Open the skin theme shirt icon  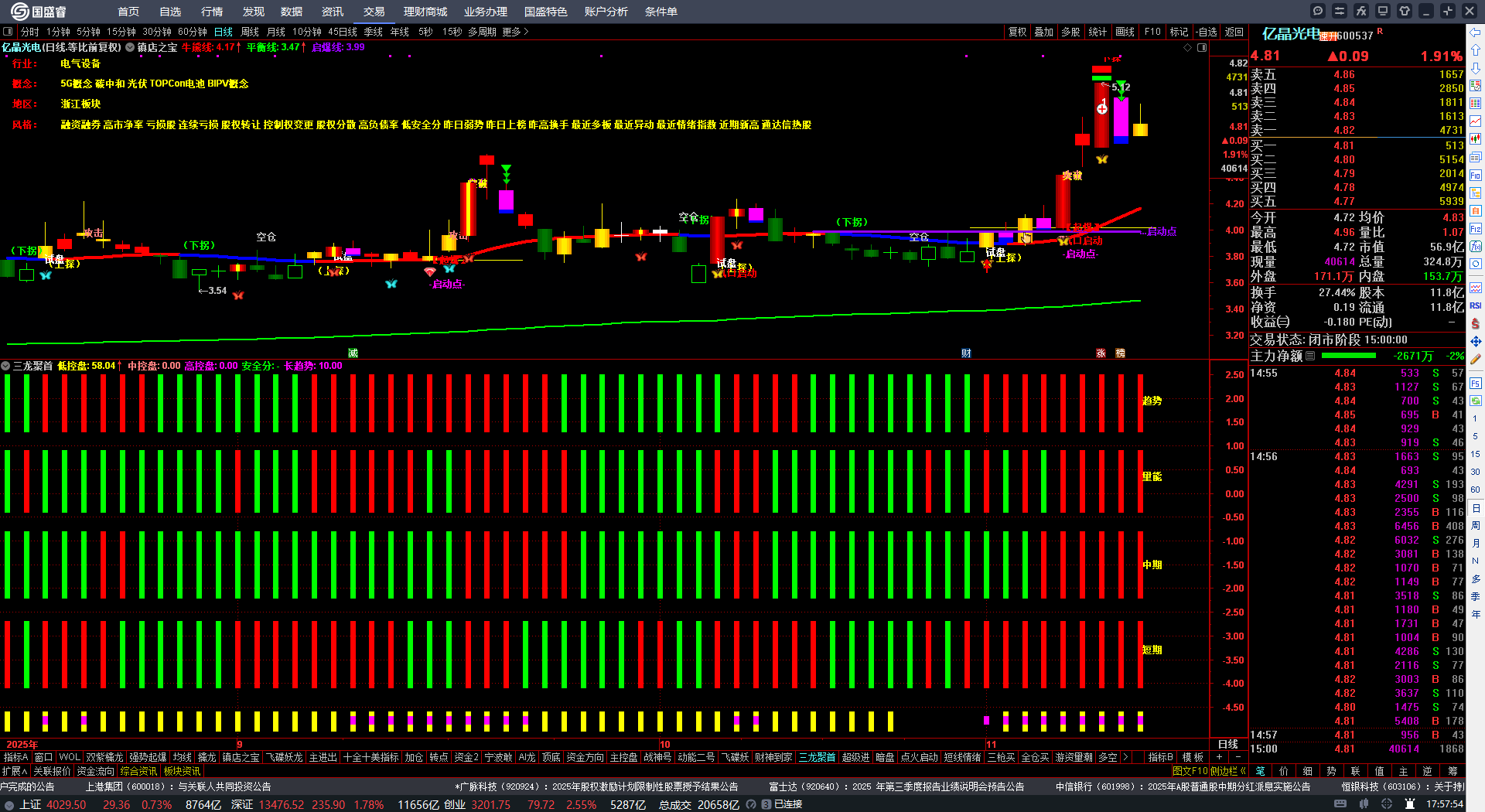[x=1405, y=11]
